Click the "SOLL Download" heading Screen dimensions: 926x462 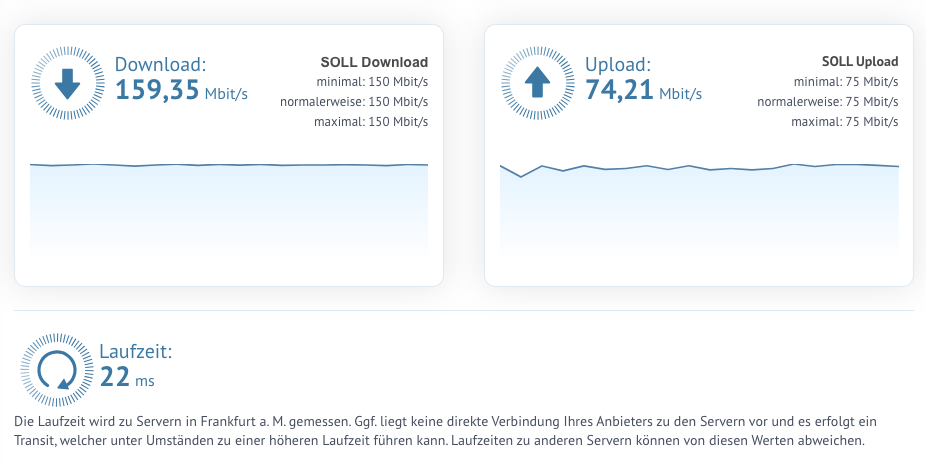point(374,62)
